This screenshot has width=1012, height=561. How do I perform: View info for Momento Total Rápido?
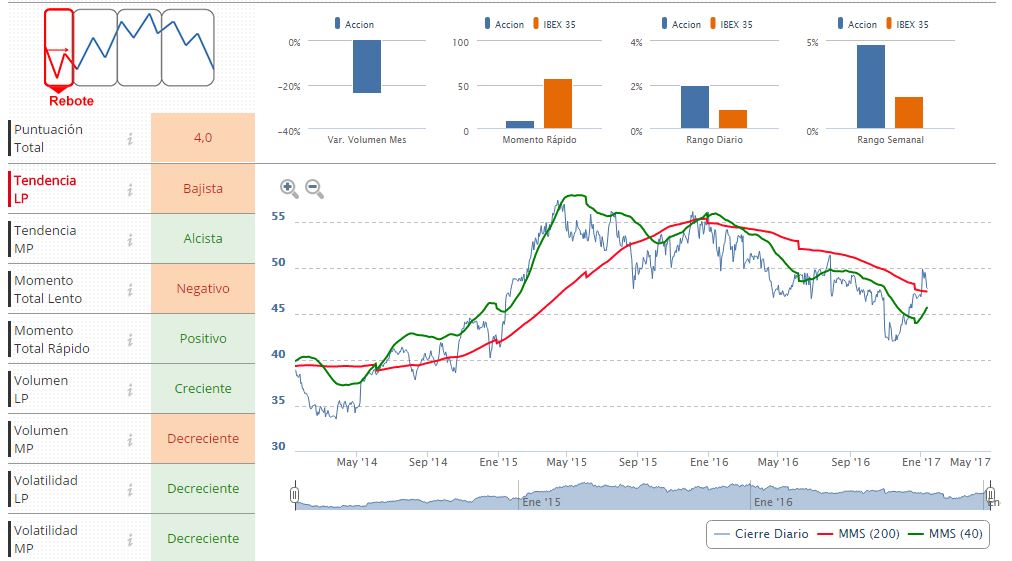tap(130, 339)
